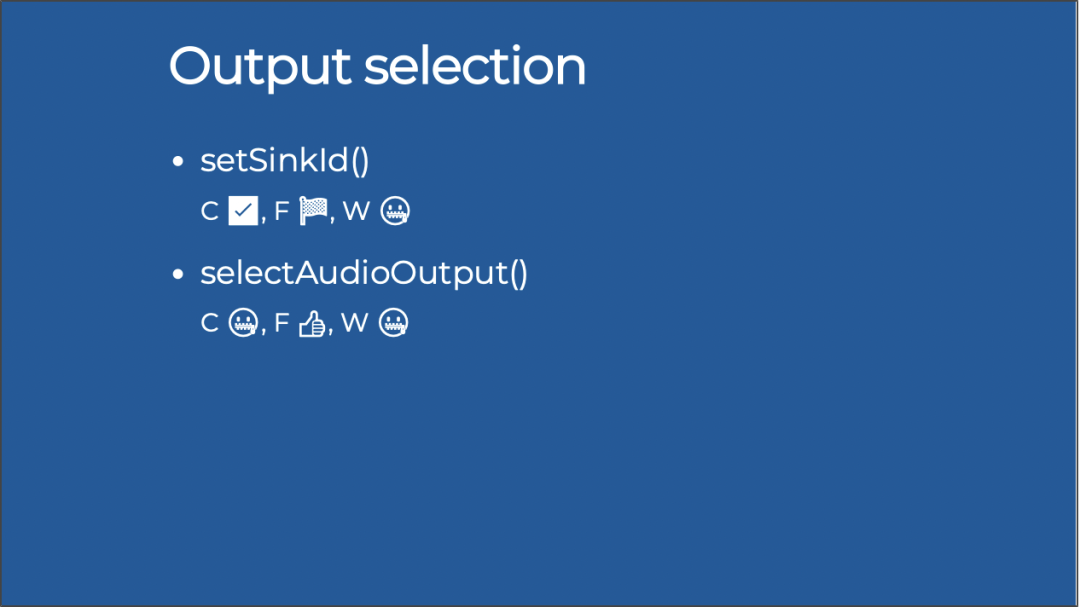Screen dimensions: 1080x607
Task: Click zipper-mouth face after W under selectAudioOutput
Action: 393,323
